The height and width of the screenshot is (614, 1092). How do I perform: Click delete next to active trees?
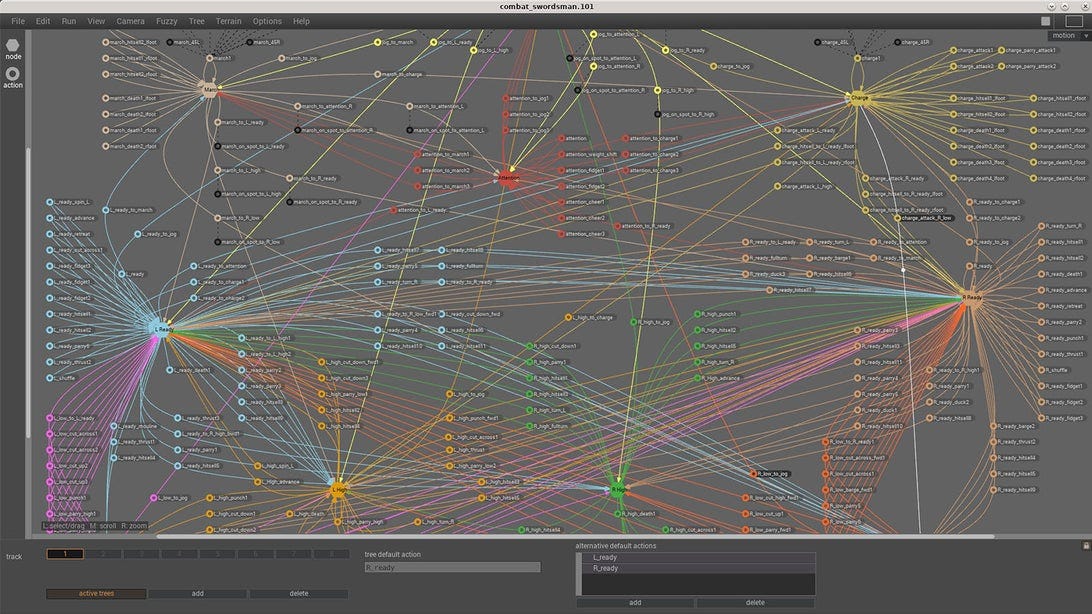299,594
